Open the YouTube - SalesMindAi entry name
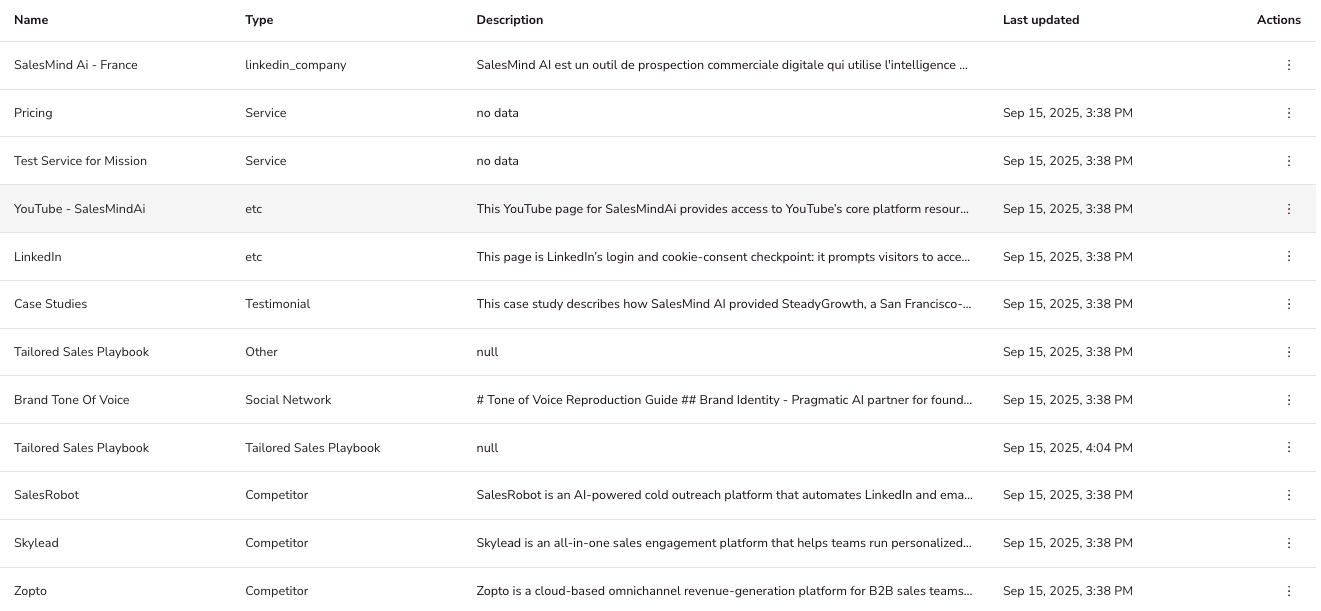Viewport: 1321px width, 611px height. coord(79,209)
